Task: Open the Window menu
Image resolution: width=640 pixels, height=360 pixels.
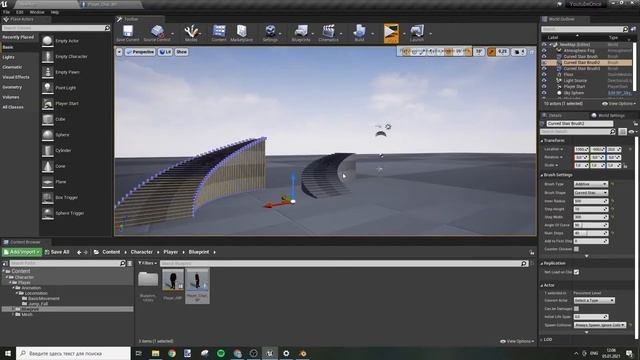Action: pyautogui.click(x=37, y=12)
